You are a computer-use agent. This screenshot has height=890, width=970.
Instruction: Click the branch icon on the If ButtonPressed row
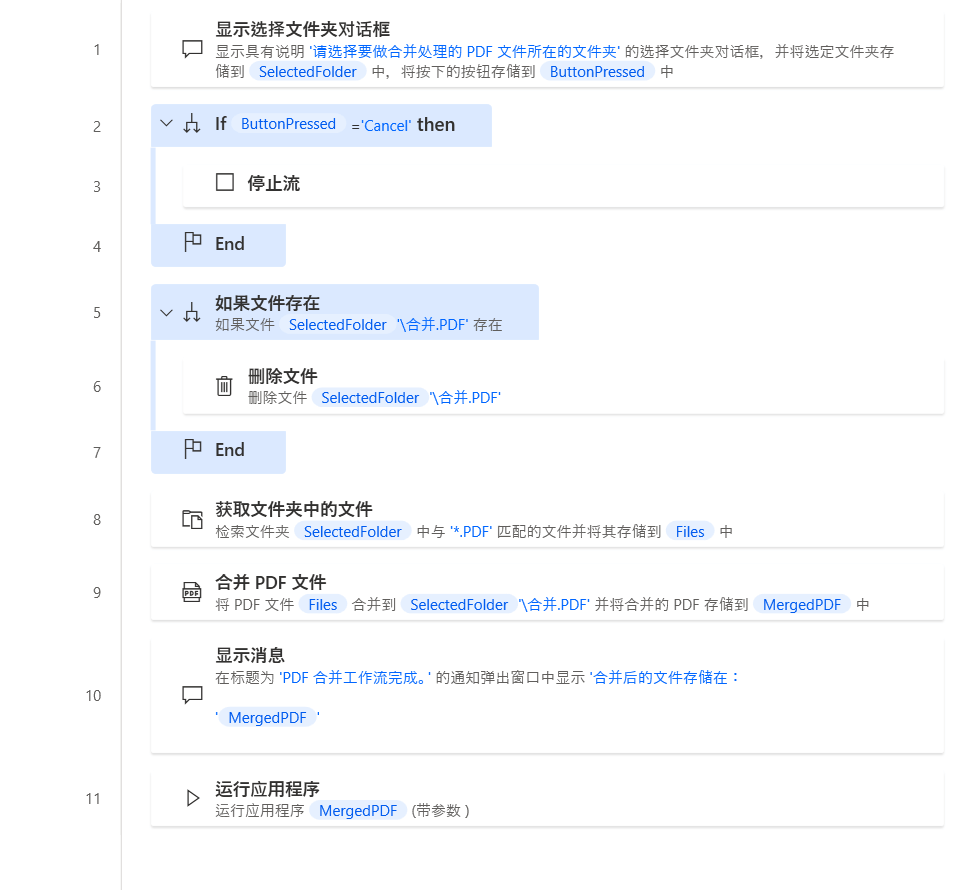click(192, 125)
